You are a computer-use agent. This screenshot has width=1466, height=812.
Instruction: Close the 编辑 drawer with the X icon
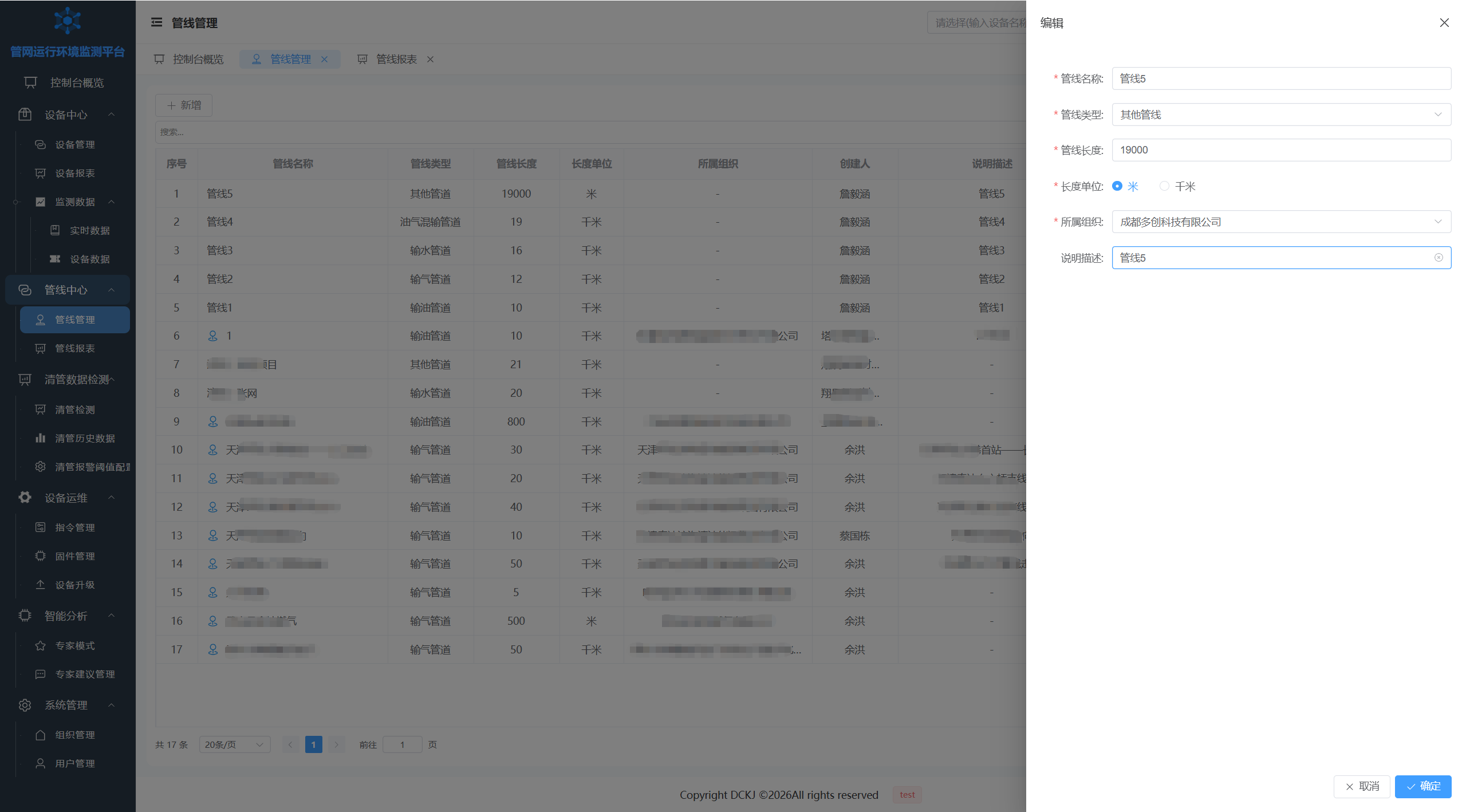click(x=1444, y=22)
